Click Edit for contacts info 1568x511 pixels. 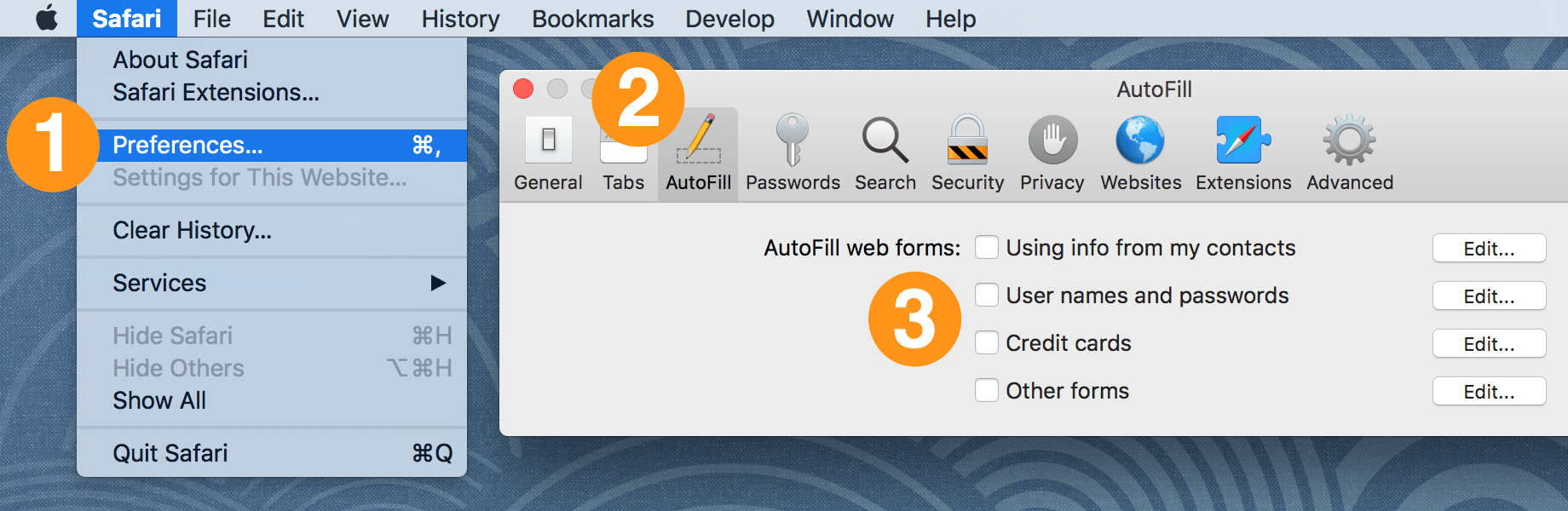(1489, 249)
